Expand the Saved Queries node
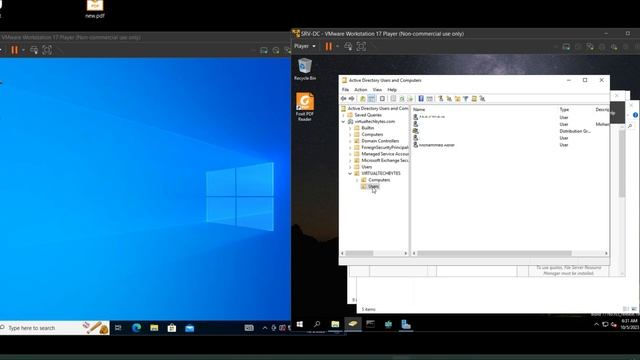This screenshot has height=360, width=640. coord(343,115)
